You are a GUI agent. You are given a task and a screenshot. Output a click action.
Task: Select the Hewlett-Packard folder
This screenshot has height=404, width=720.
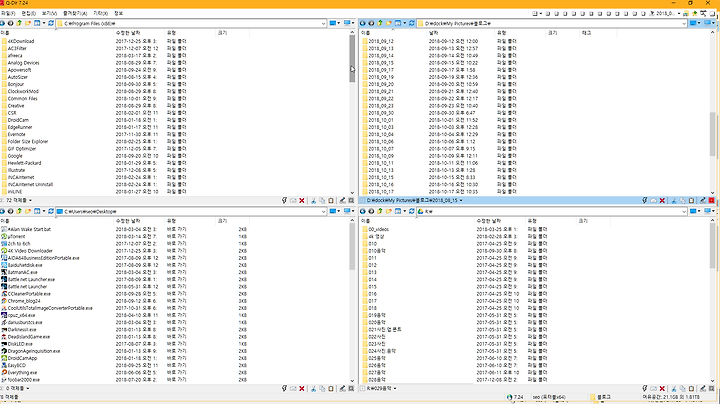pos(24,163)
